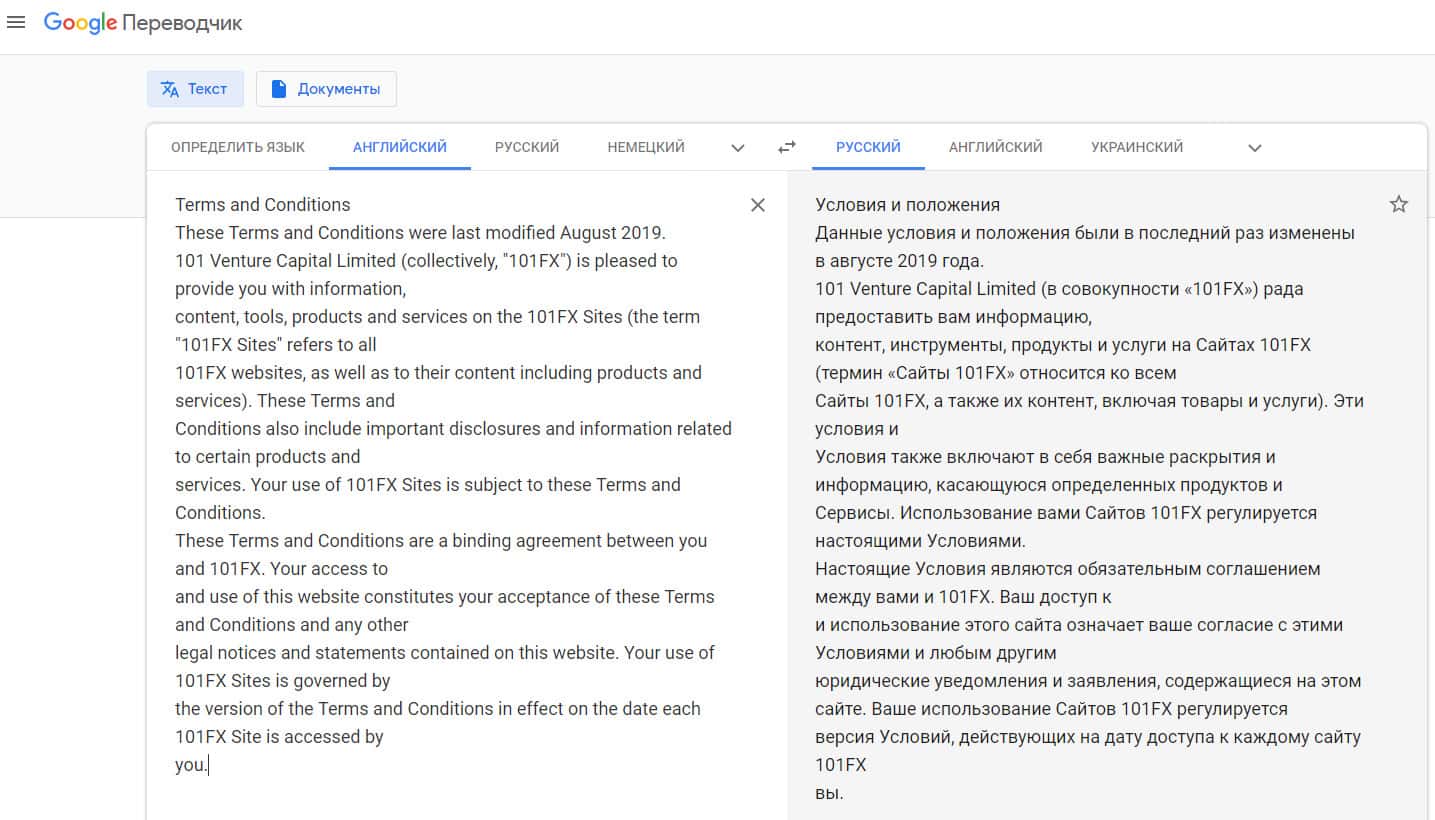Select Русский as the target language

pyautogui.click(x=868, y=147)
